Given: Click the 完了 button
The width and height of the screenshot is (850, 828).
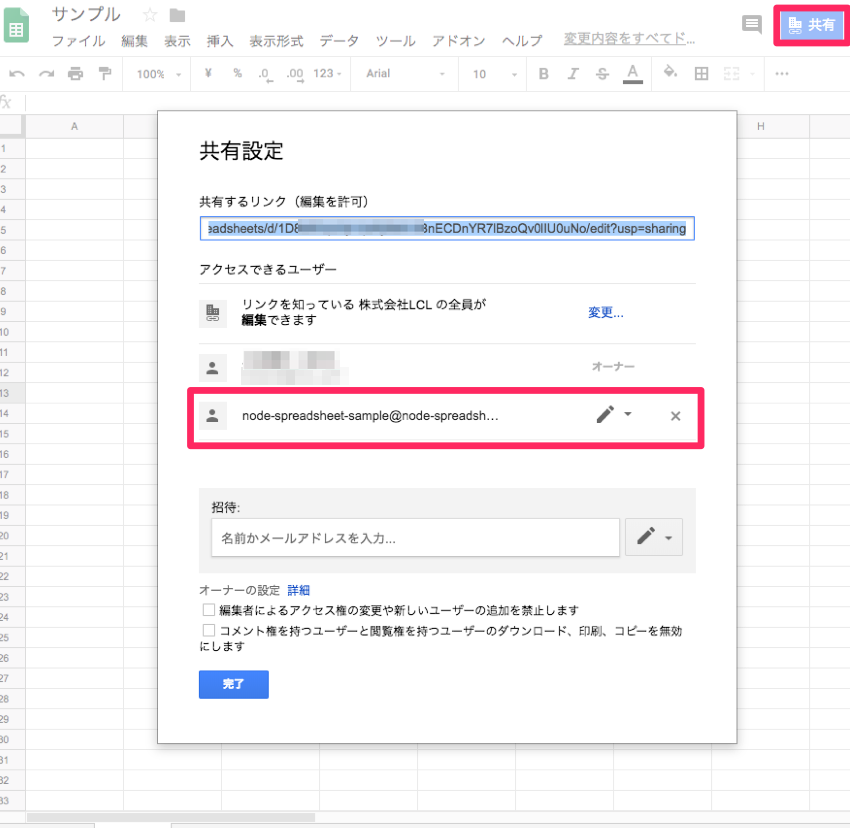Looking at the screenshot, I should point(233,684).
